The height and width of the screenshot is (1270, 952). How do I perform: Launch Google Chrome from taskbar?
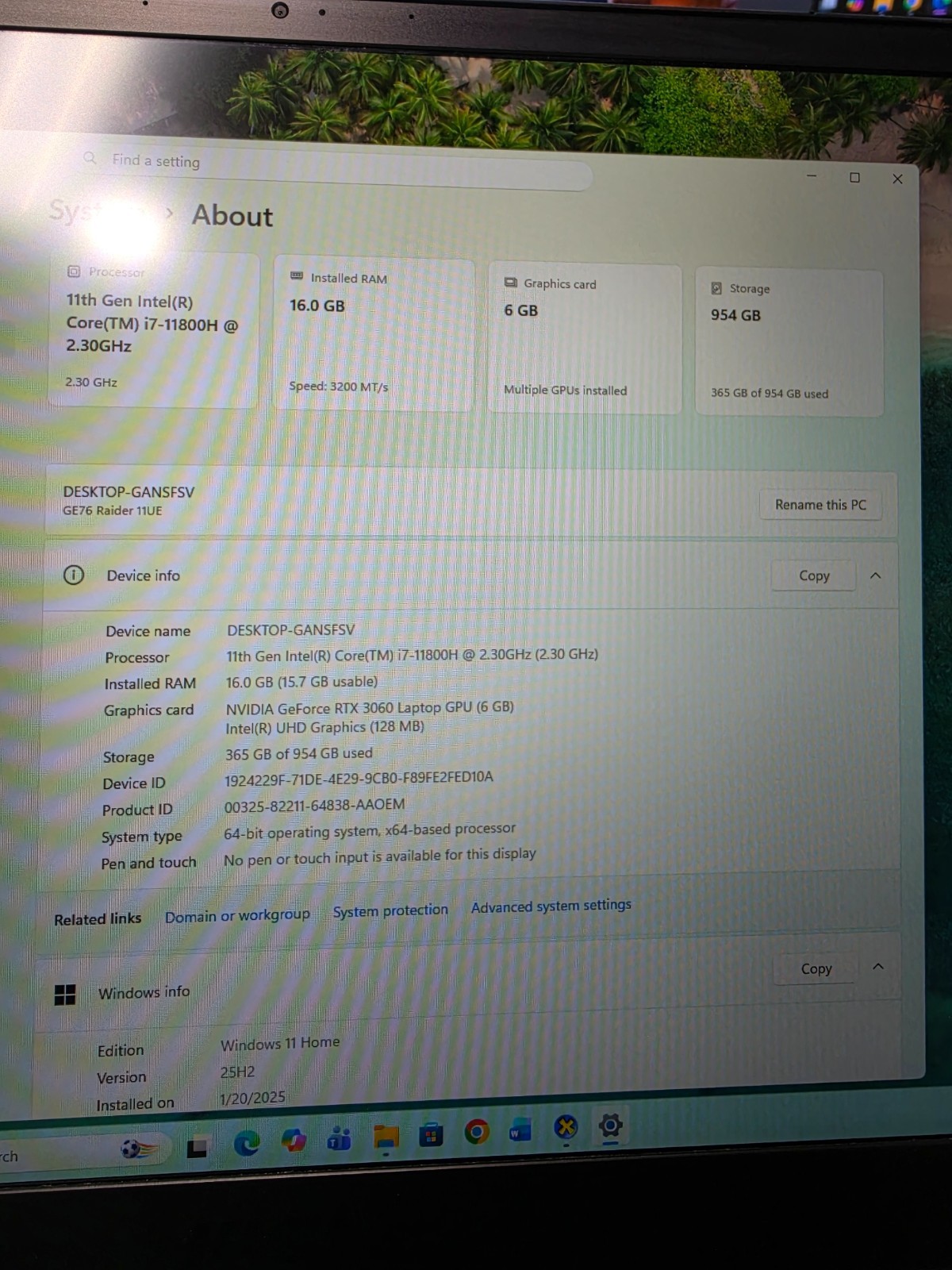(x=477, y=1132)
